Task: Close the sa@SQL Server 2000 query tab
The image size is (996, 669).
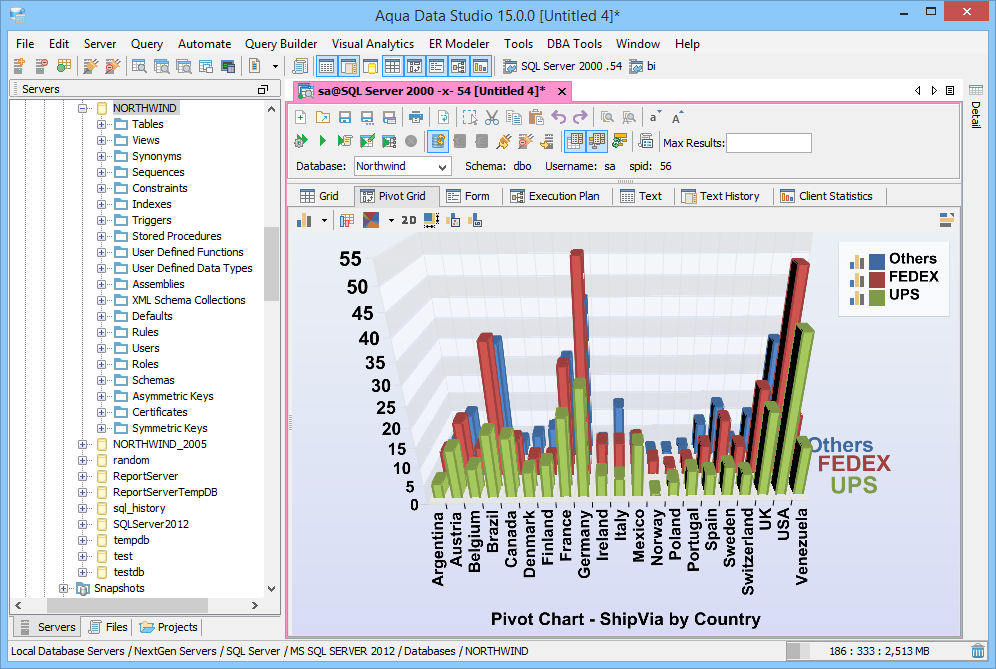Action: click(x=562, y=91)
